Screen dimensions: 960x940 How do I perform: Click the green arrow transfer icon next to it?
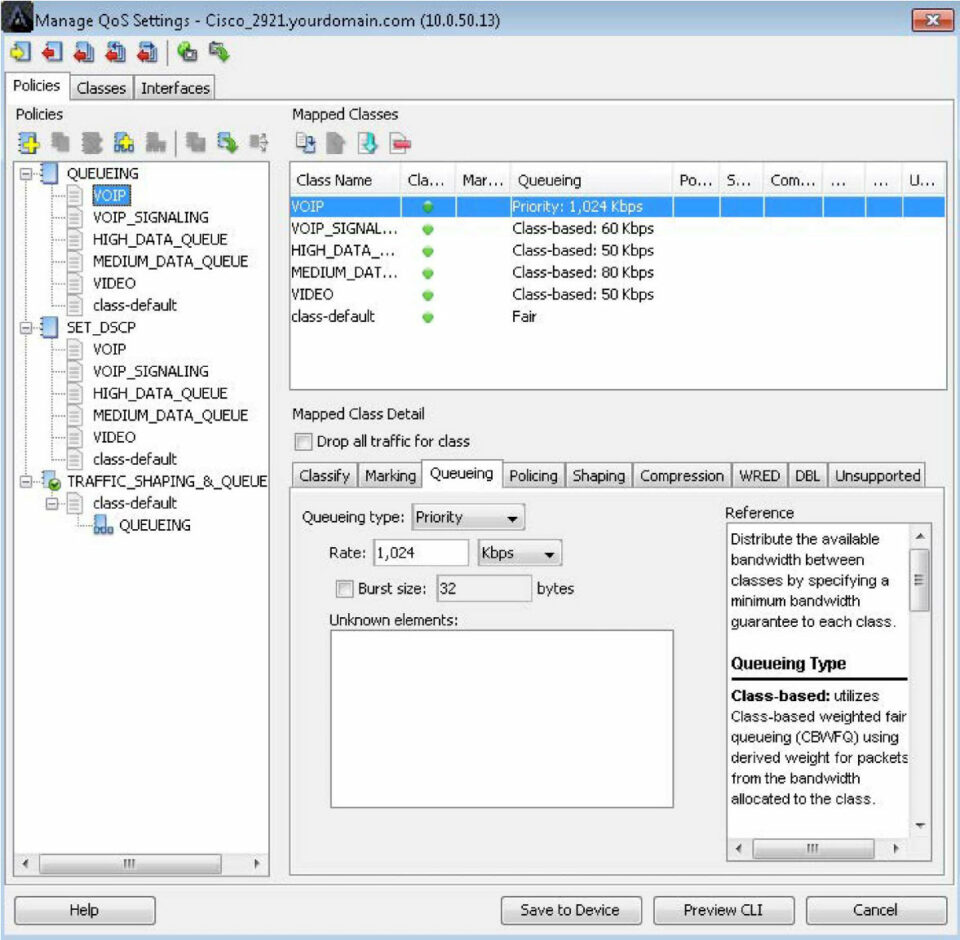click(x=220, y=51)
